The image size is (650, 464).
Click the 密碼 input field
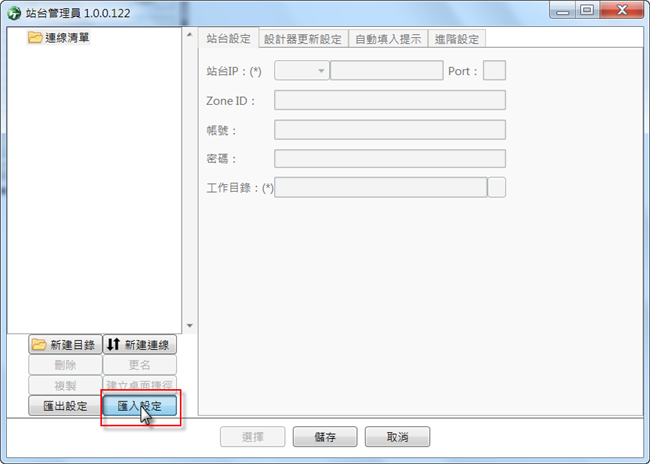coord(390,158)
